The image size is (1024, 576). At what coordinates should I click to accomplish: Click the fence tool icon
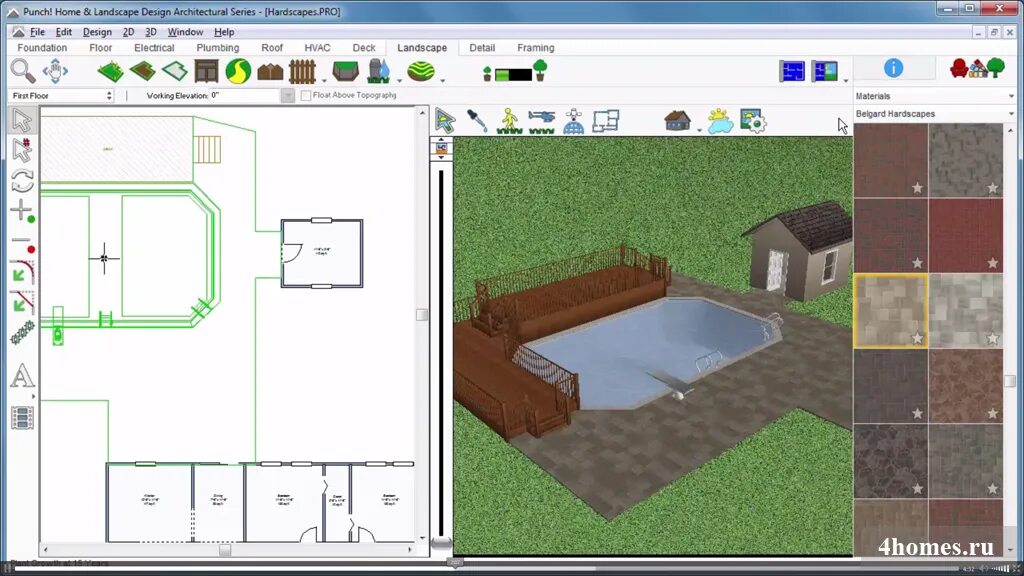coord(302,71)
